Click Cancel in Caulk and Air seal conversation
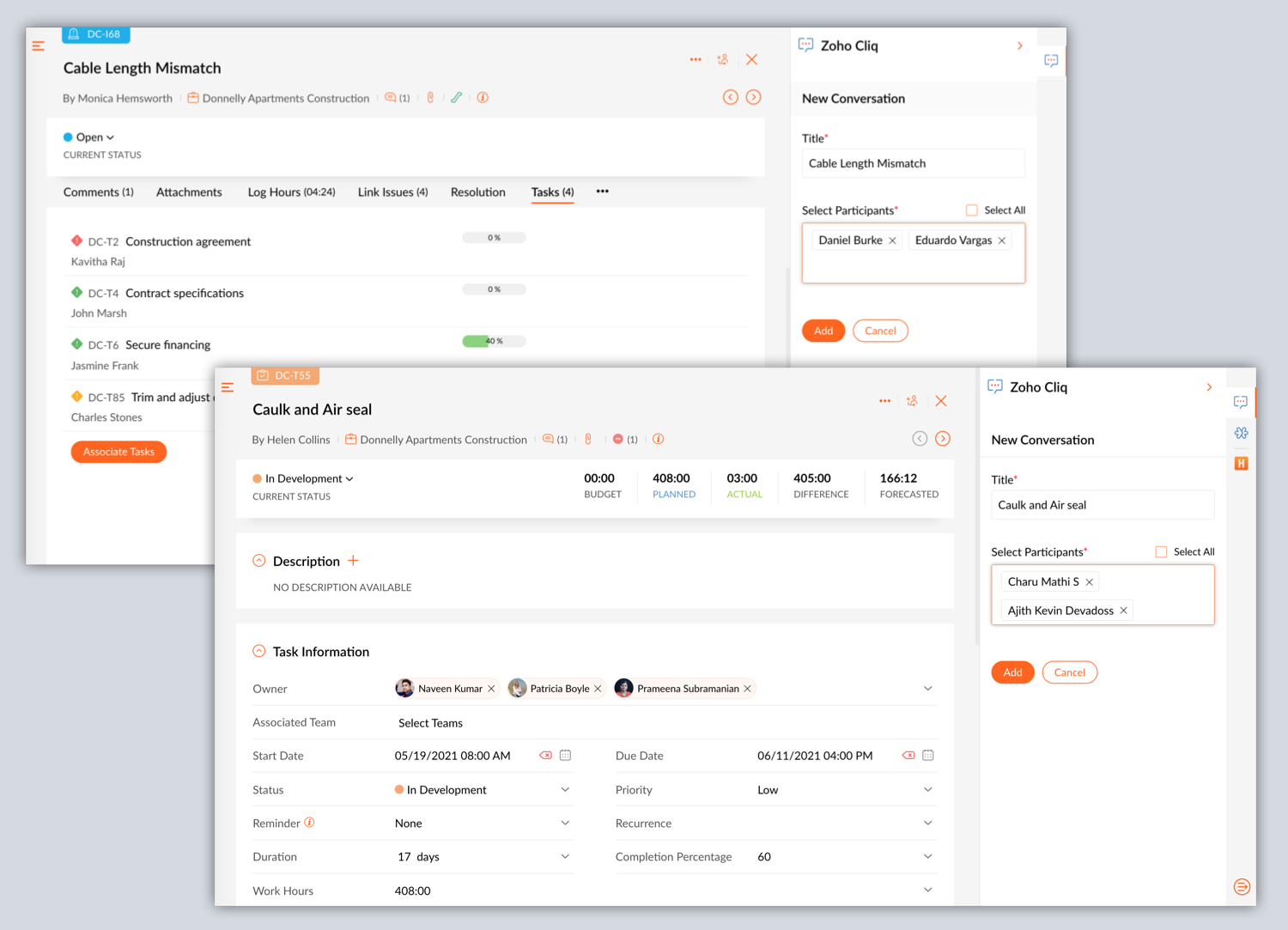Image resolution: width=1288 pixels, height=930 pixels. [x=1069, y=672]
